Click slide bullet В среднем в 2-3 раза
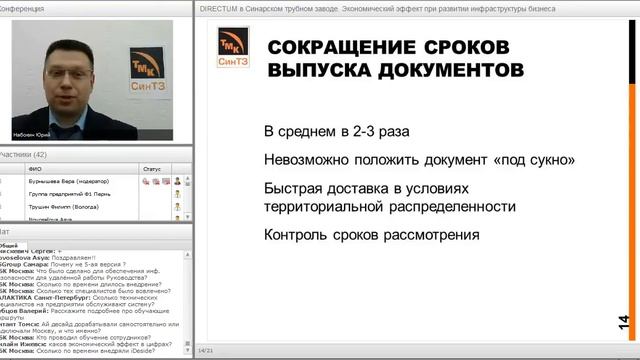This screenshot has width=640, height=360. click(x=336, y=131)
